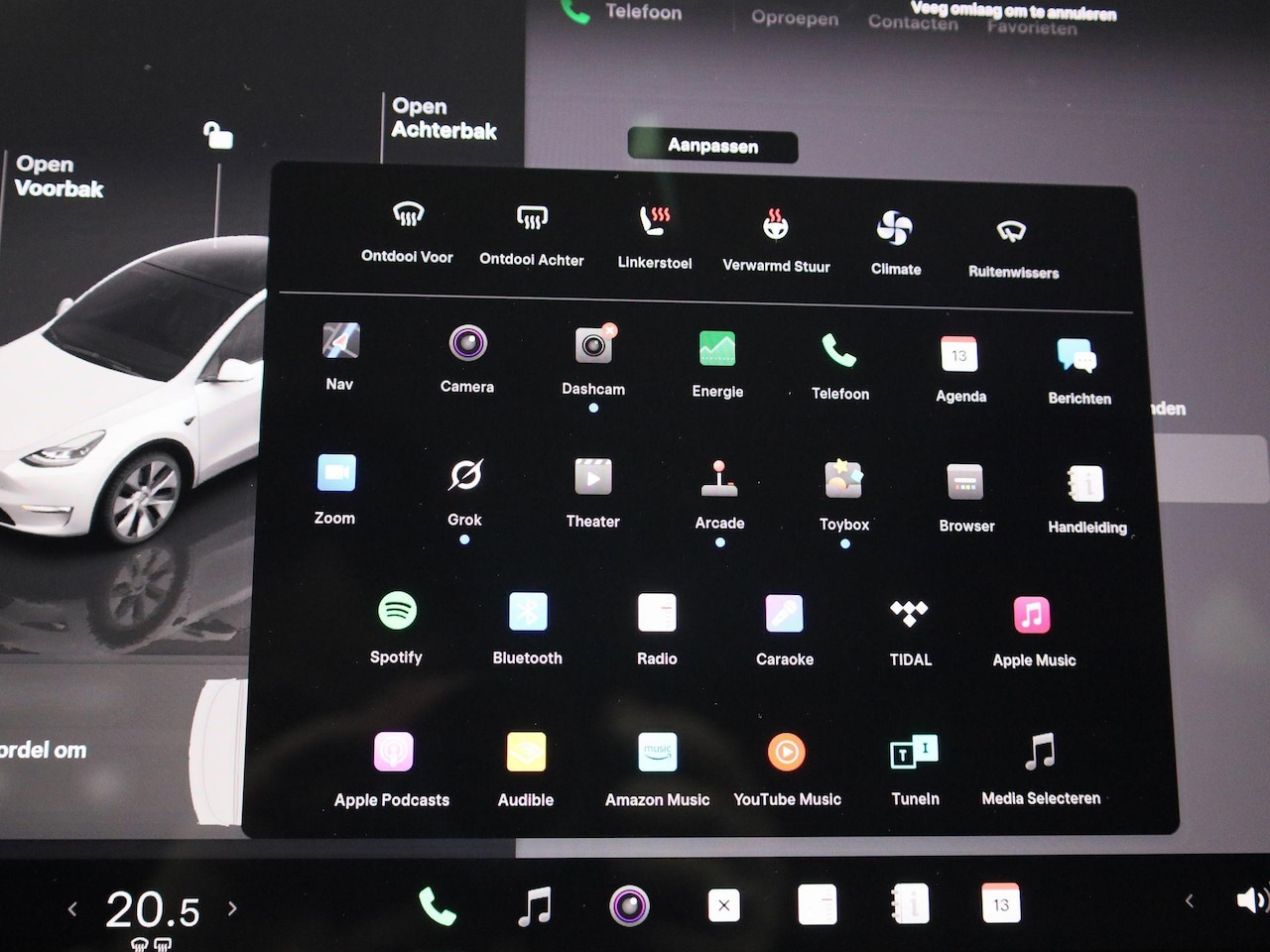
Task: Toggle rear defrost (Ontdooi Achter)
Action: 532,235
